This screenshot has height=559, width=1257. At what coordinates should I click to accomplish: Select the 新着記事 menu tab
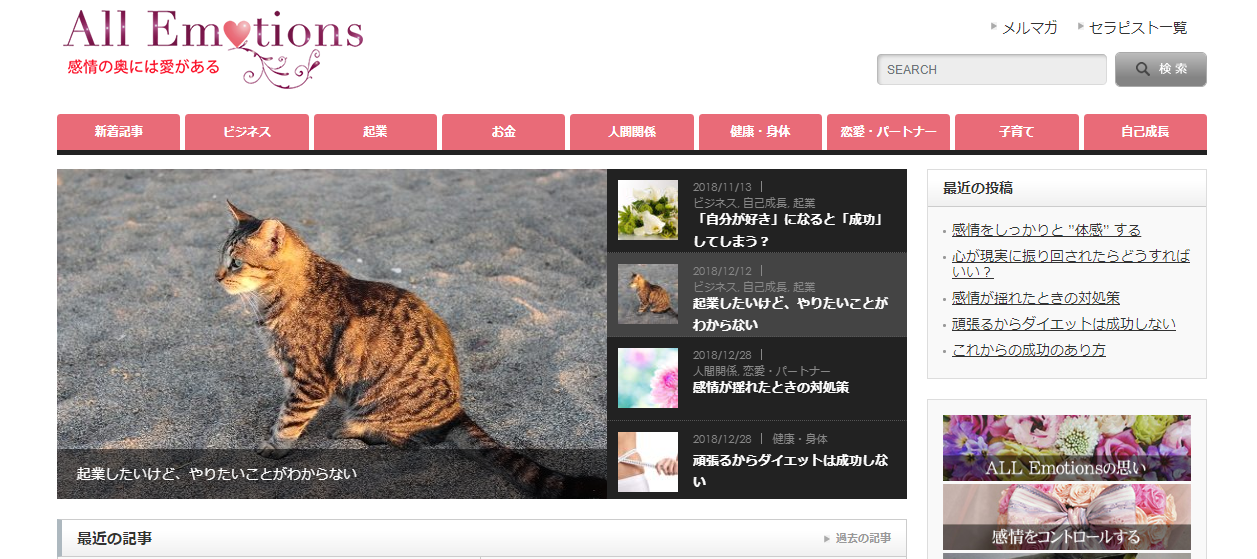coord(119,132)
